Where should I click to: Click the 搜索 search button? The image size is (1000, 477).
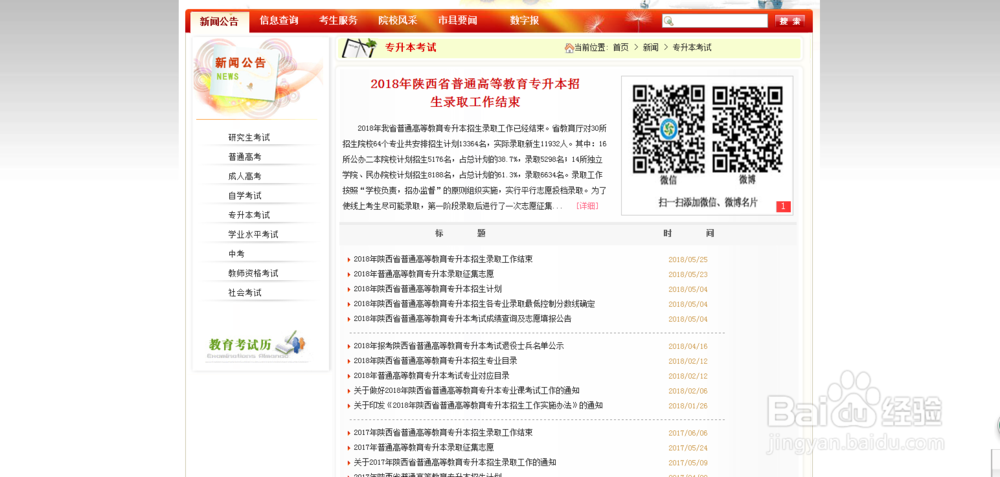pyautogui.click(x=790, y=21)
